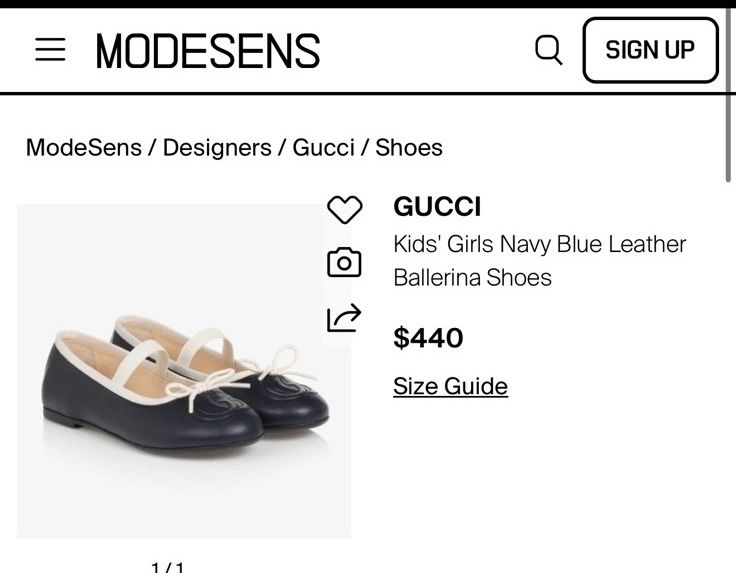Image resolution: width=736 pixels, height=573 pixels.
Task: Click the MODESENS logo
Action: (208, 50)
